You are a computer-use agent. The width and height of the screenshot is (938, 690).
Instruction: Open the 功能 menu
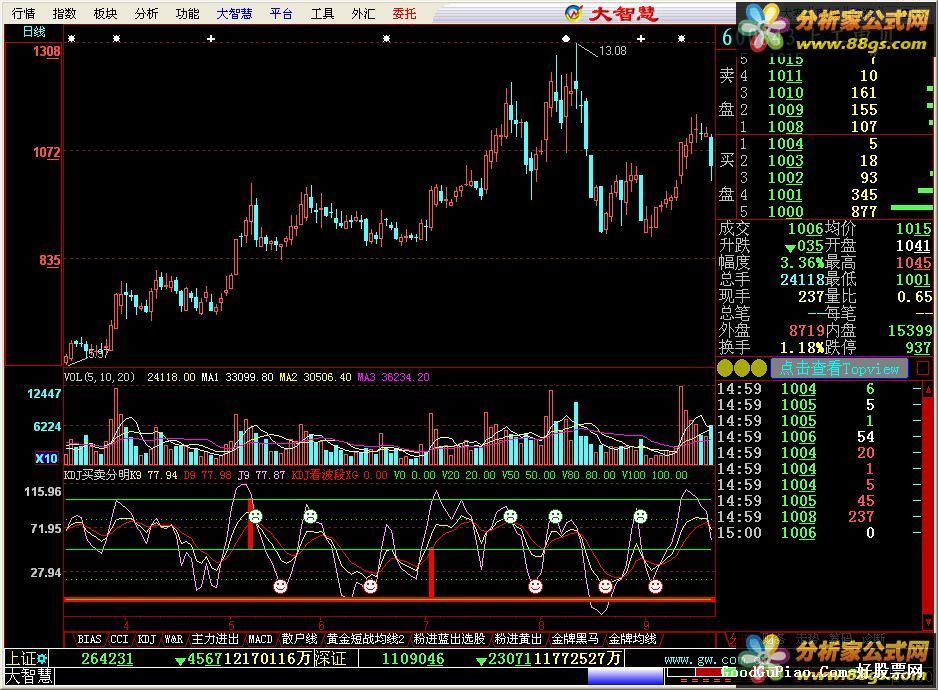click(187, 13)
